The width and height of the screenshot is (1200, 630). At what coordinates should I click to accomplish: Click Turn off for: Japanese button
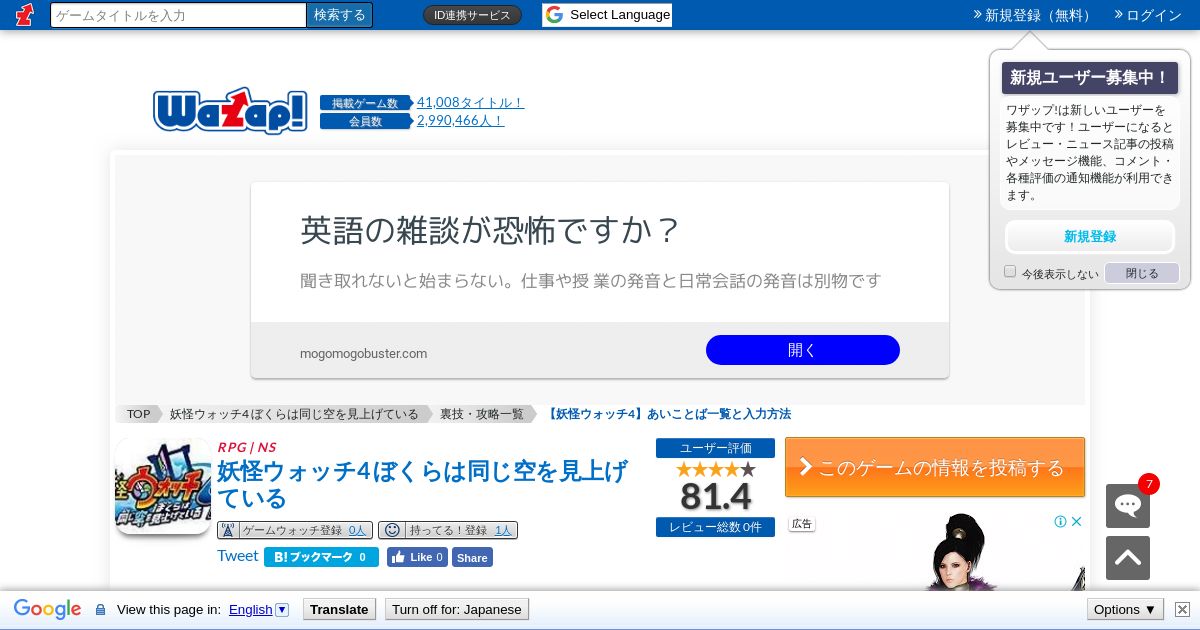click(457, 609)
